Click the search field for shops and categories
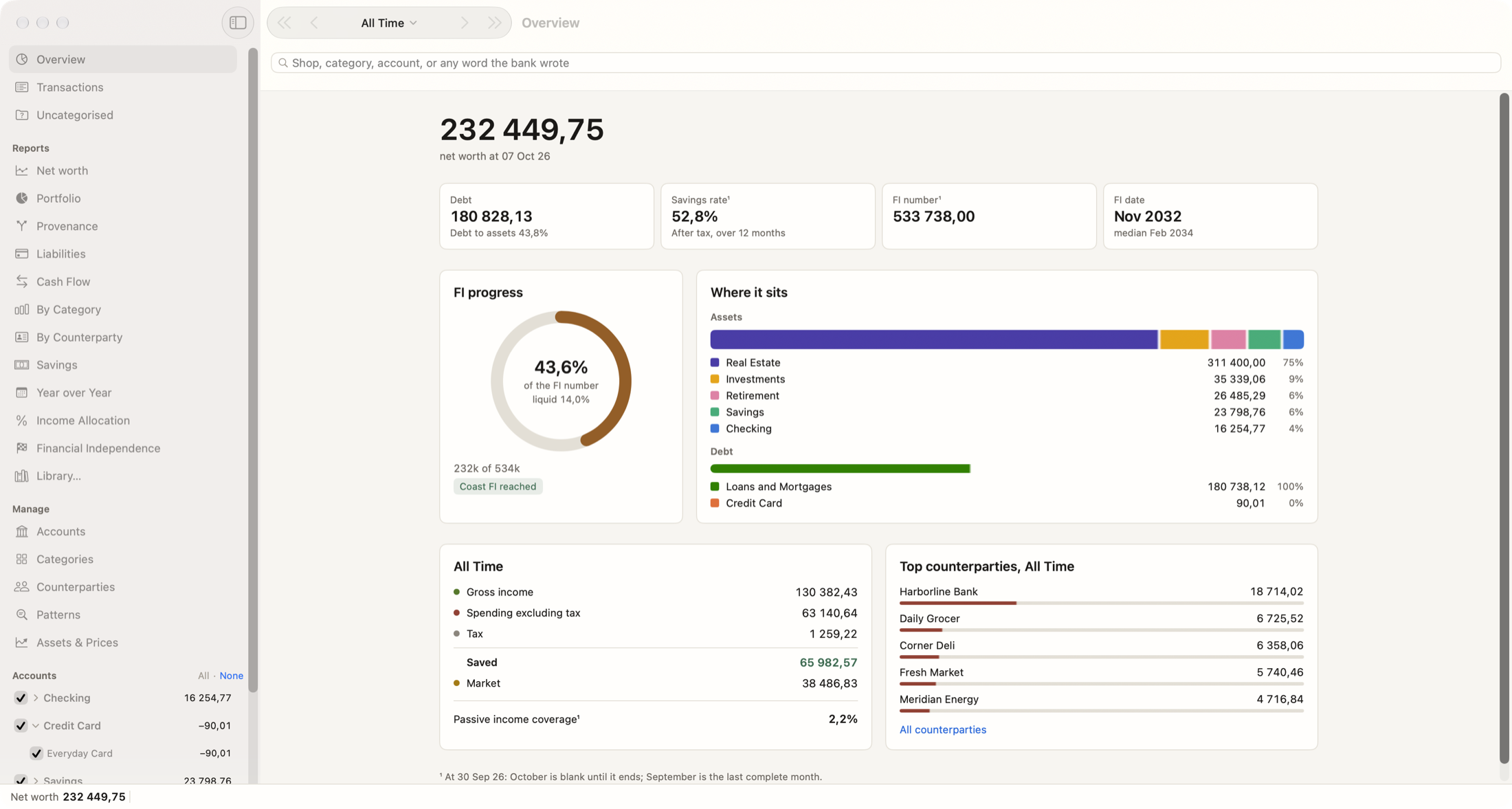This screenshot has width=1512, height=809. click(x=886, y=63)
